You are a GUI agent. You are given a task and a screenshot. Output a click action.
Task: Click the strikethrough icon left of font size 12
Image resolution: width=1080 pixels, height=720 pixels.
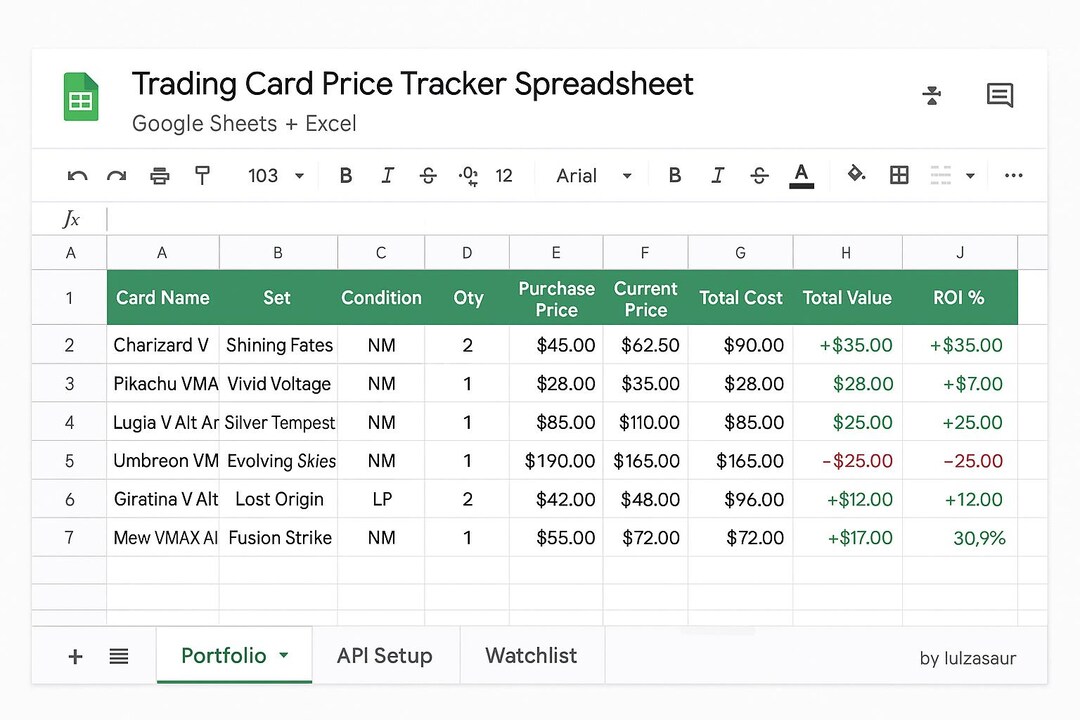(428, 176)
